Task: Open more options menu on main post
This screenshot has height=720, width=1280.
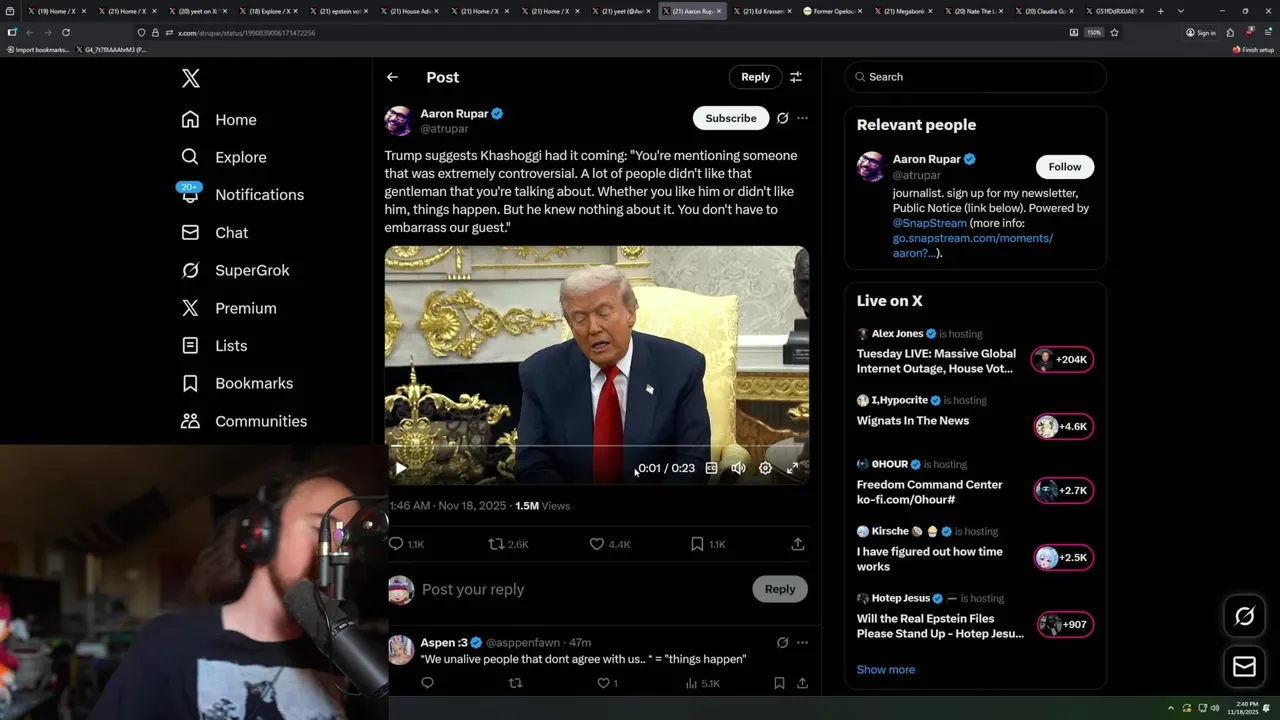Action: [802, 118]
